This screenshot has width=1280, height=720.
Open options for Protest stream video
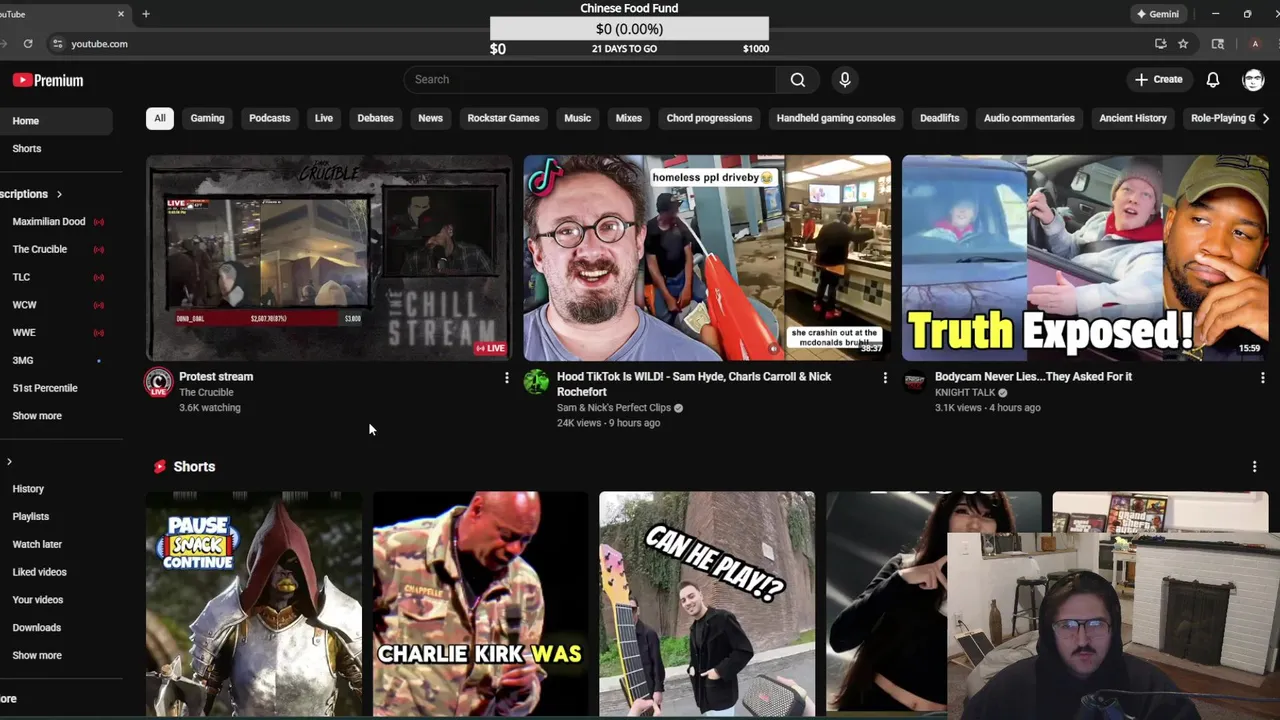pos(507,378)
